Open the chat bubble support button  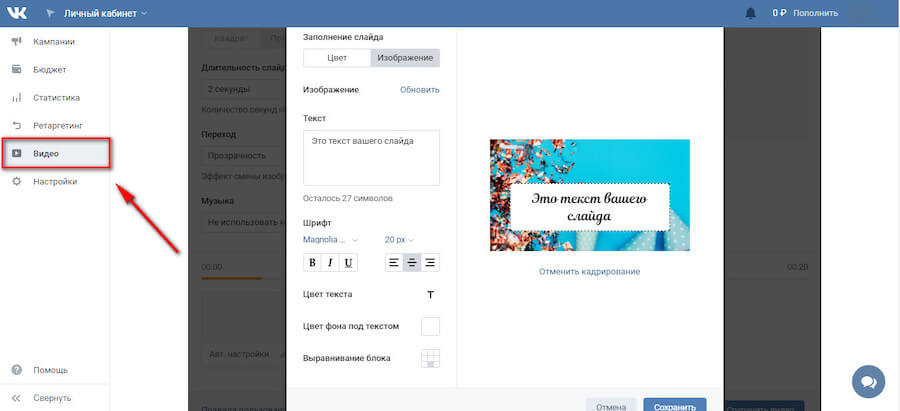click(868, 382)
